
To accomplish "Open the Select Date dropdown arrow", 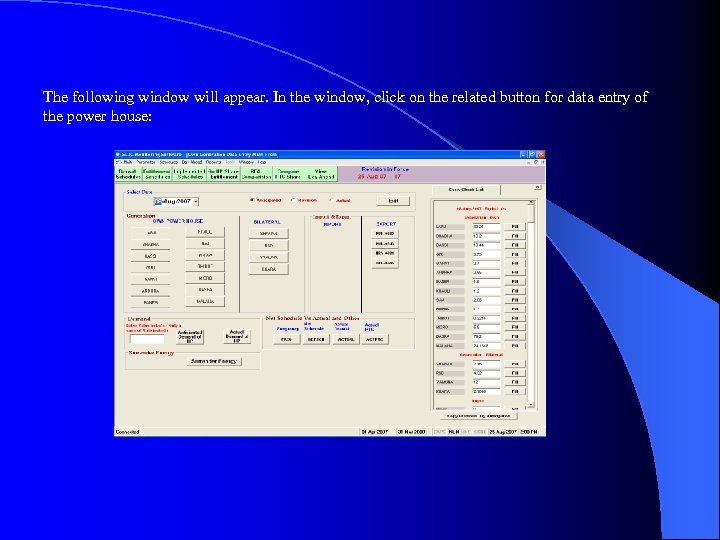I will pyautogui.click(x=196, y=202).
